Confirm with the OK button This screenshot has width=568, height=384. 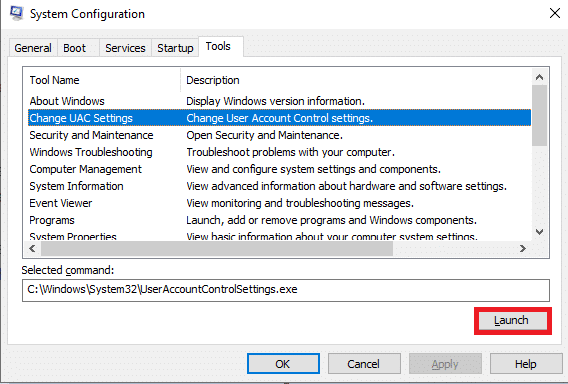pos(283,364)
